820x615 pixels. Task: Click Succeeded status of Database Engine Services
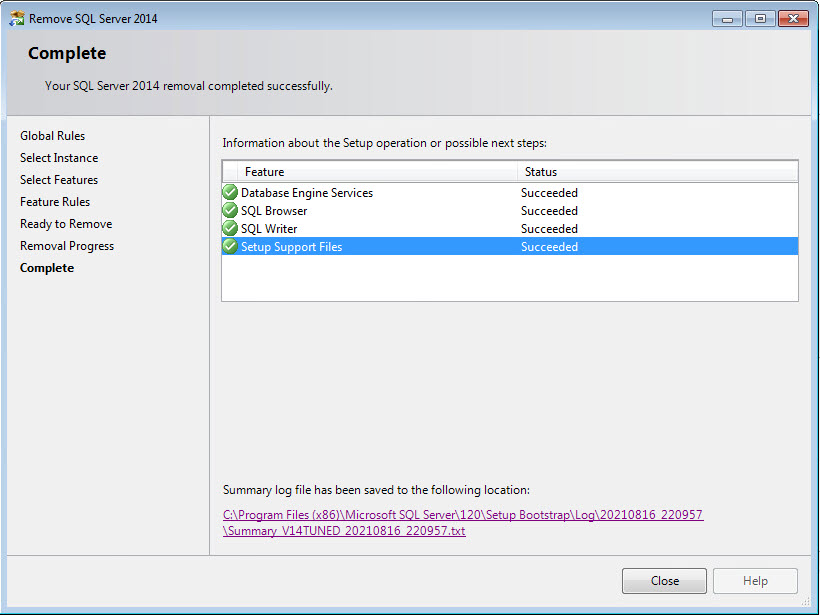pyautogui.click(x=549, y=193)
